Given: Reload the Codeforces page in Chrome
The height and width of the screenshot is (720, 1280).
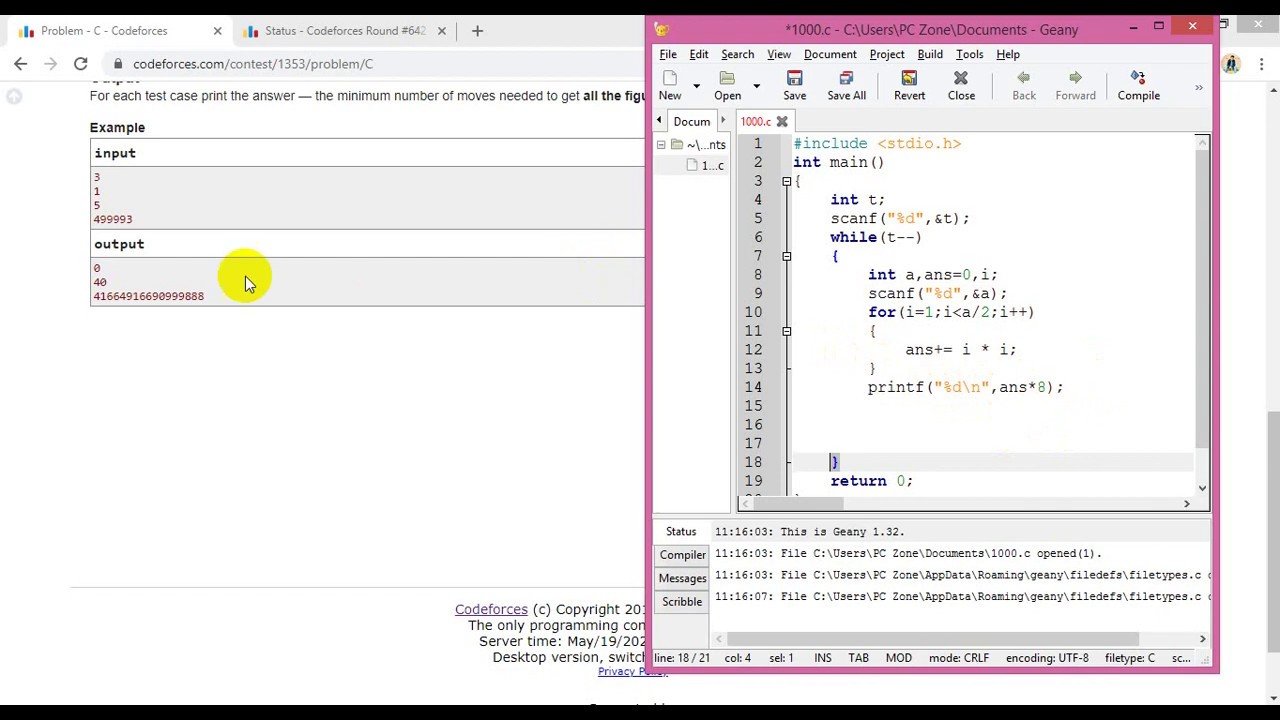Looking at the screenshot, I should coord(81,64).
